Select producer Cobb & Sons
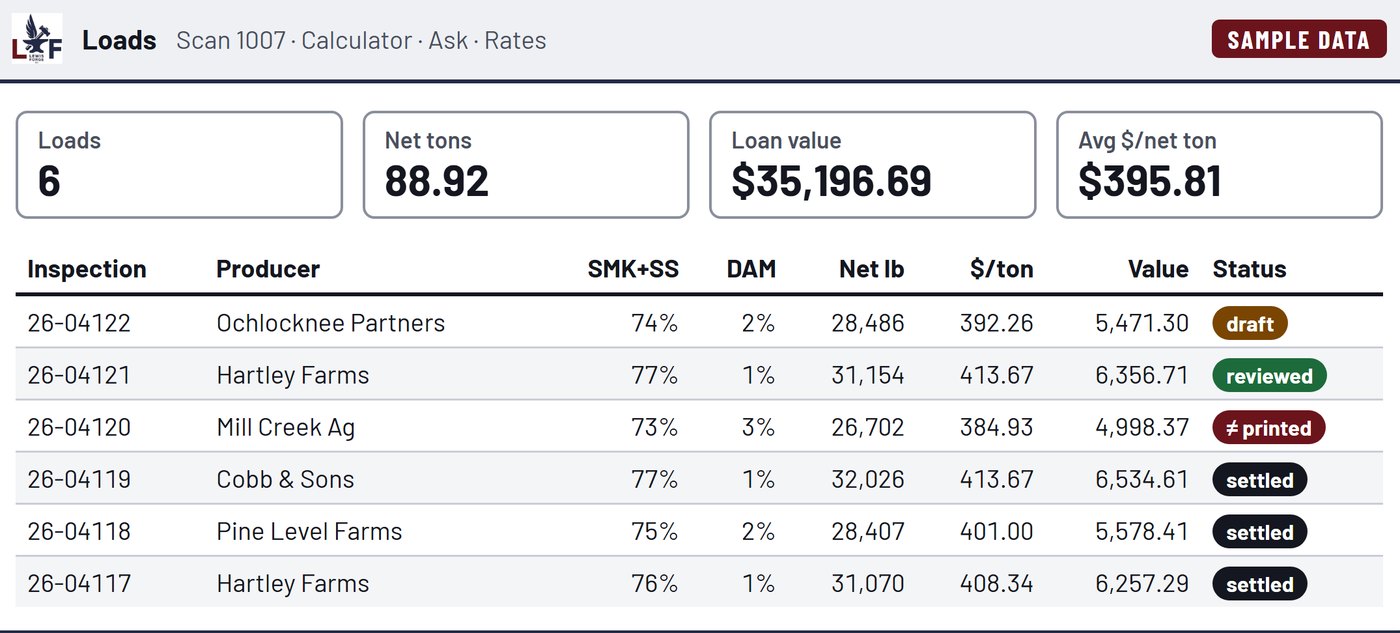The image size is (1400, 633). click(286, 479)
